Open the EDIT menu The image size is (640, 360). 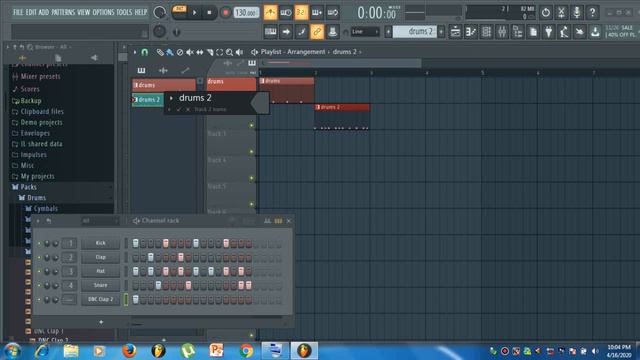point(31,12)
